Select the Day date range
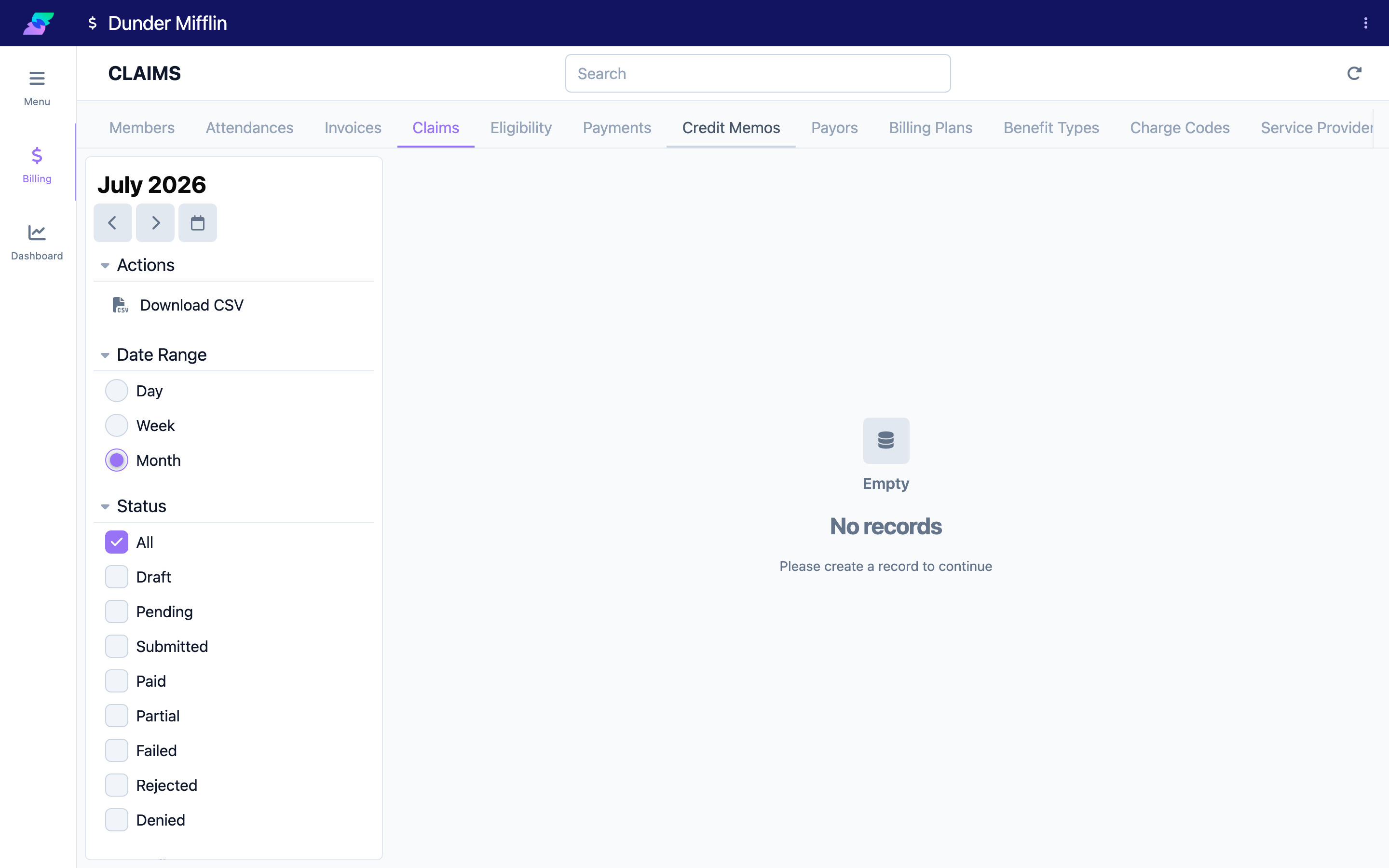The height and width of the screenshot is (868, 1389). tap(117, 391)
